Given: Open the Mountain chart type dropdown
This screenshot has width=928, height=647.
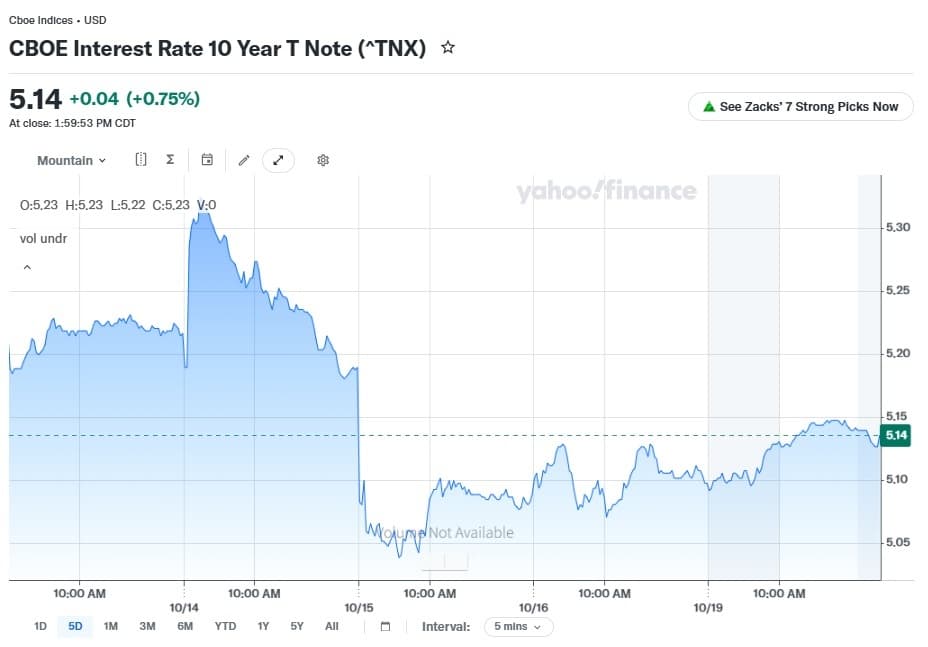Looking at the screenshot, I should [71, 160].
